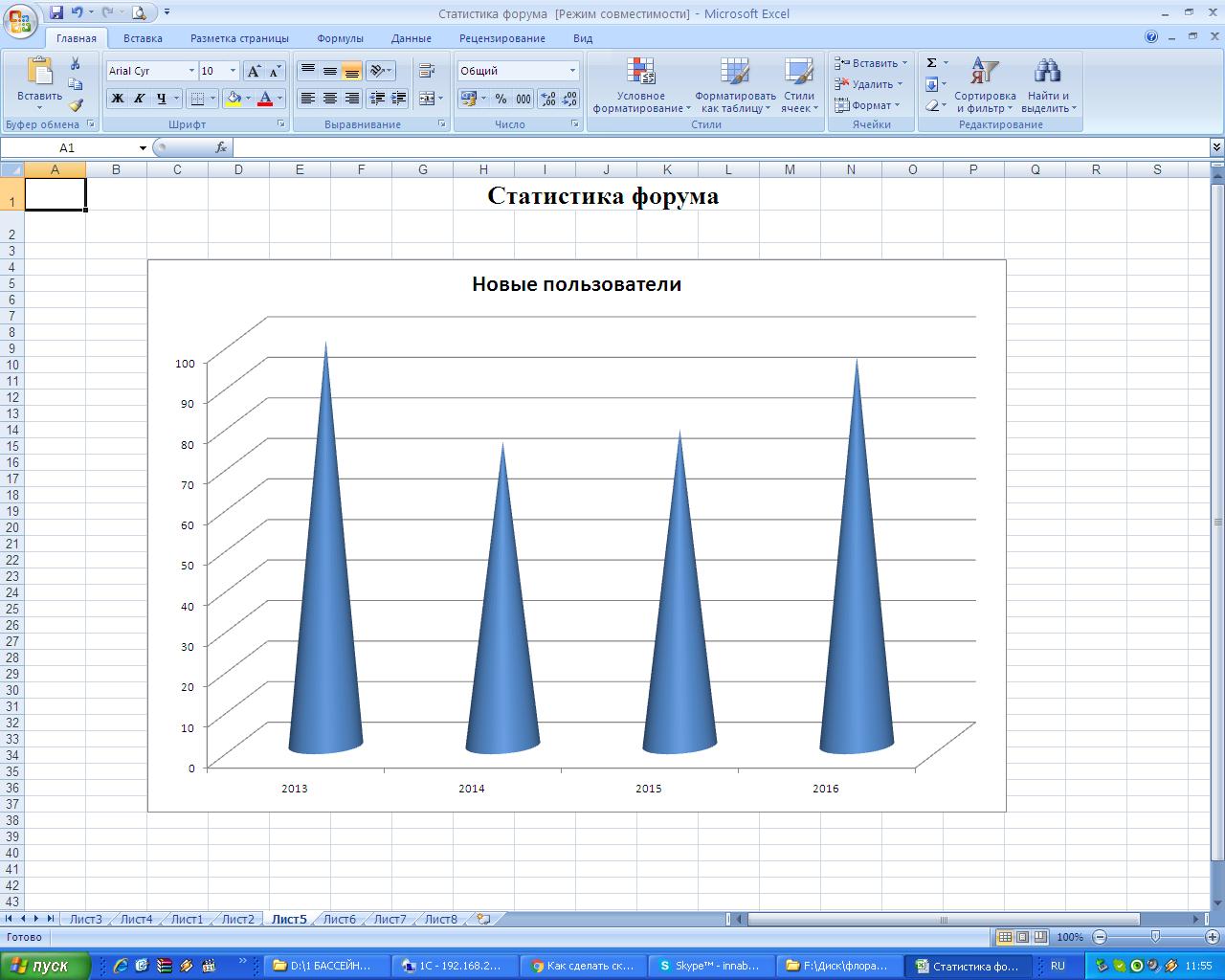Expand the Arial Cyr font name dropdown
1225x980 pixels.
point(191,71)
